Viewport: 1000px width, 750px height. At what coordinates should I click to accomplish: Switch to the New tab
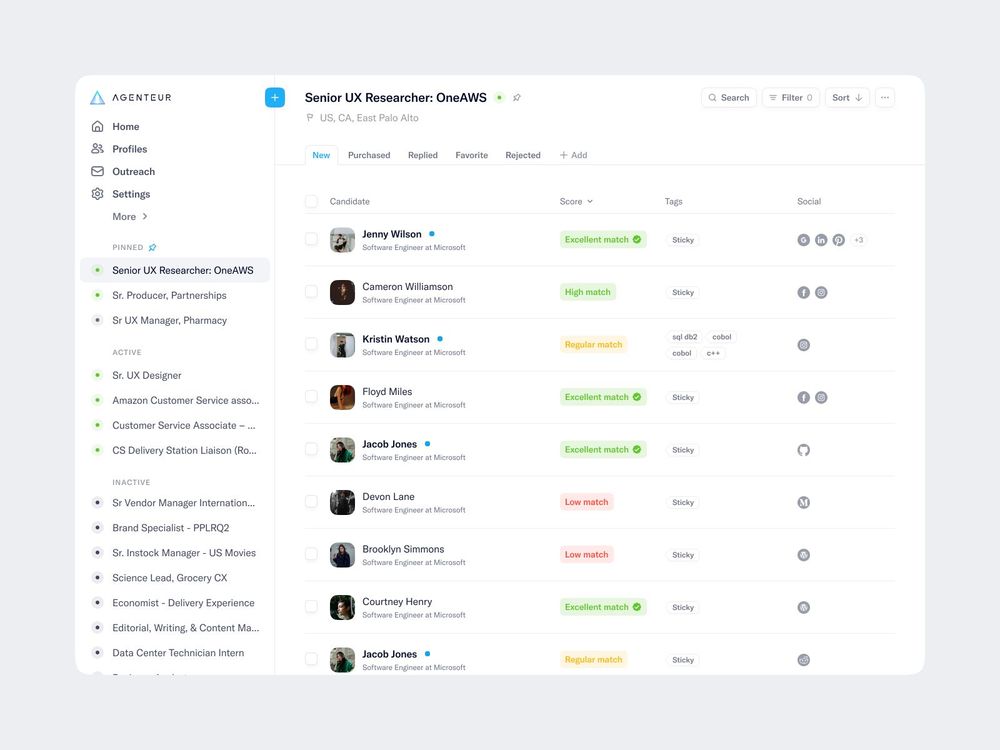pos(321,155)
